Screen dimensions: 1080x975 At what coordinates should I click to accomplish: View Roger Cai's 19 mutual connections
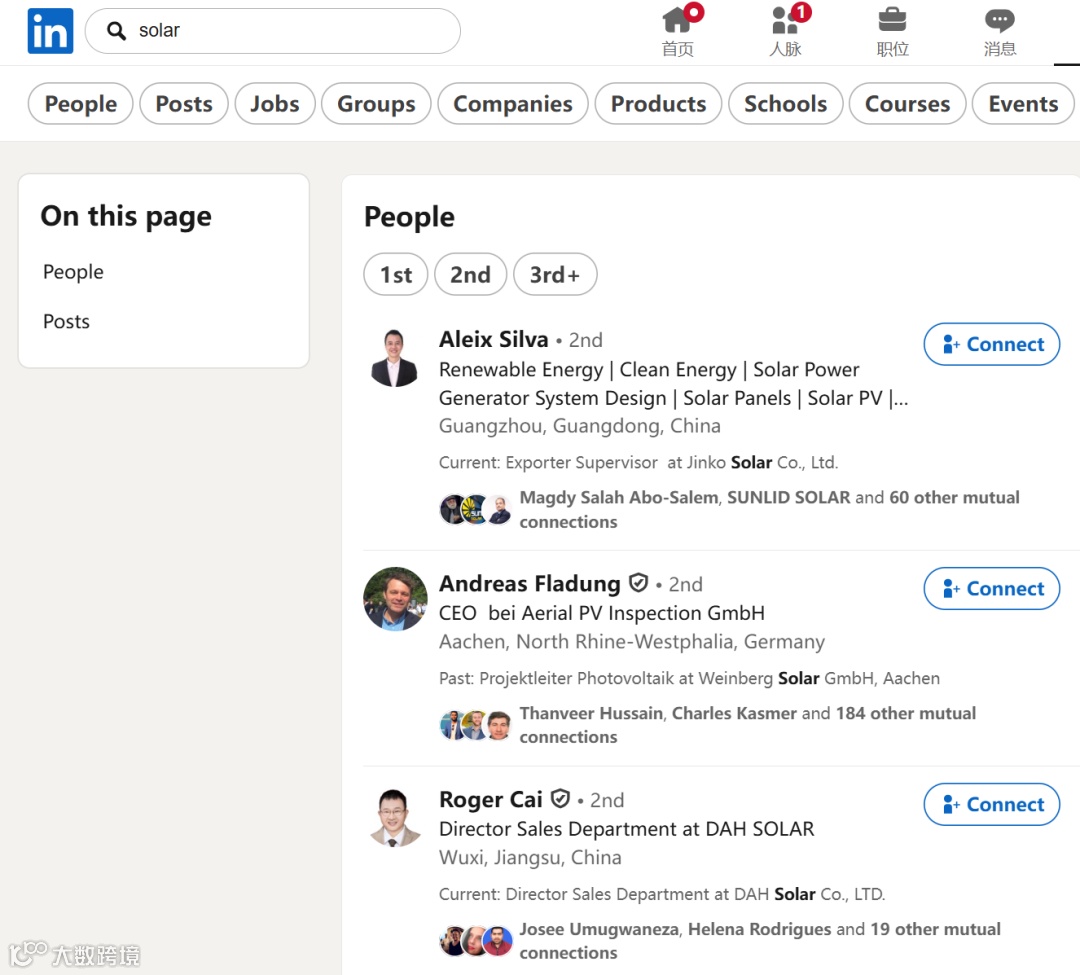pos(760,941)
